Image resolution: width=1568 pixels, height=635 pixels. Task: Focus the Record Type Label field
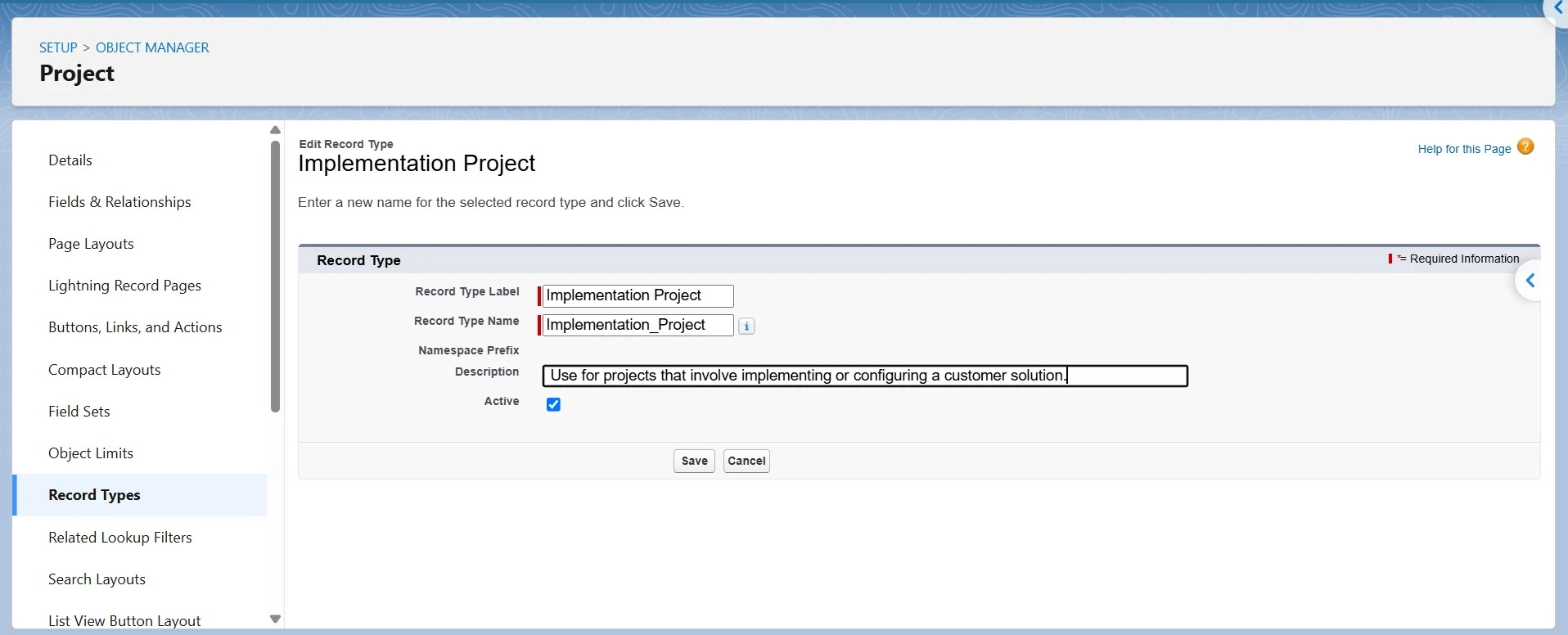point(638,295)
